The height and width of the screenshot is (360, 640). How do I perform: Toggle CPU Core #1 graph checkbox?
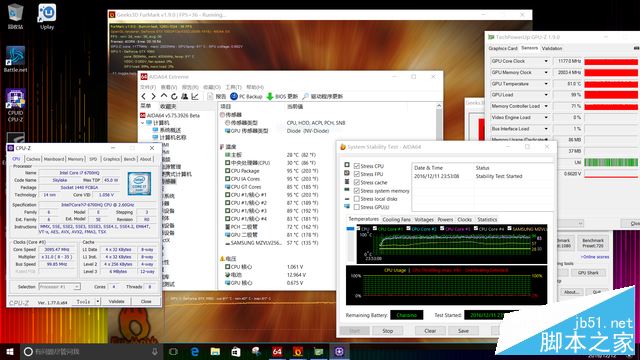coord(375,229)
